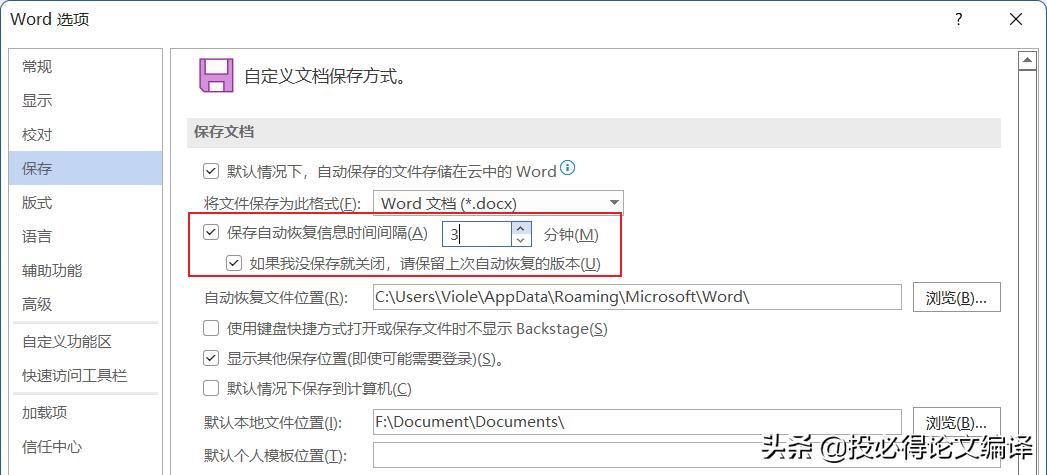Close the Word 选项 dialog
Image resolution: width=1047 pixels, height=475 pixels.
(1016, 19)
